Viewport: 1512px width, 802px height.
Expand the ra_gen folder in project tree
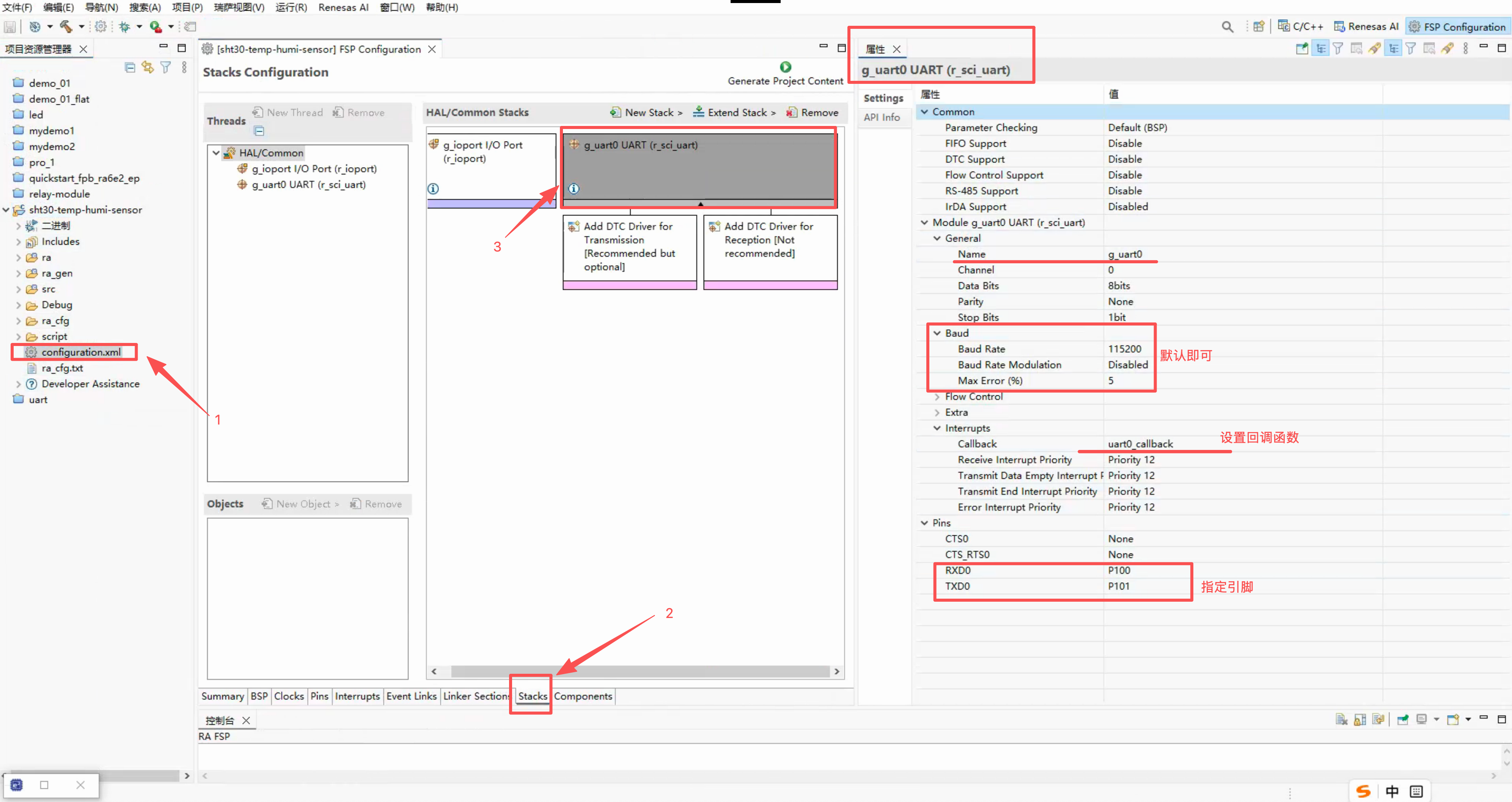(x=18, y=274)
